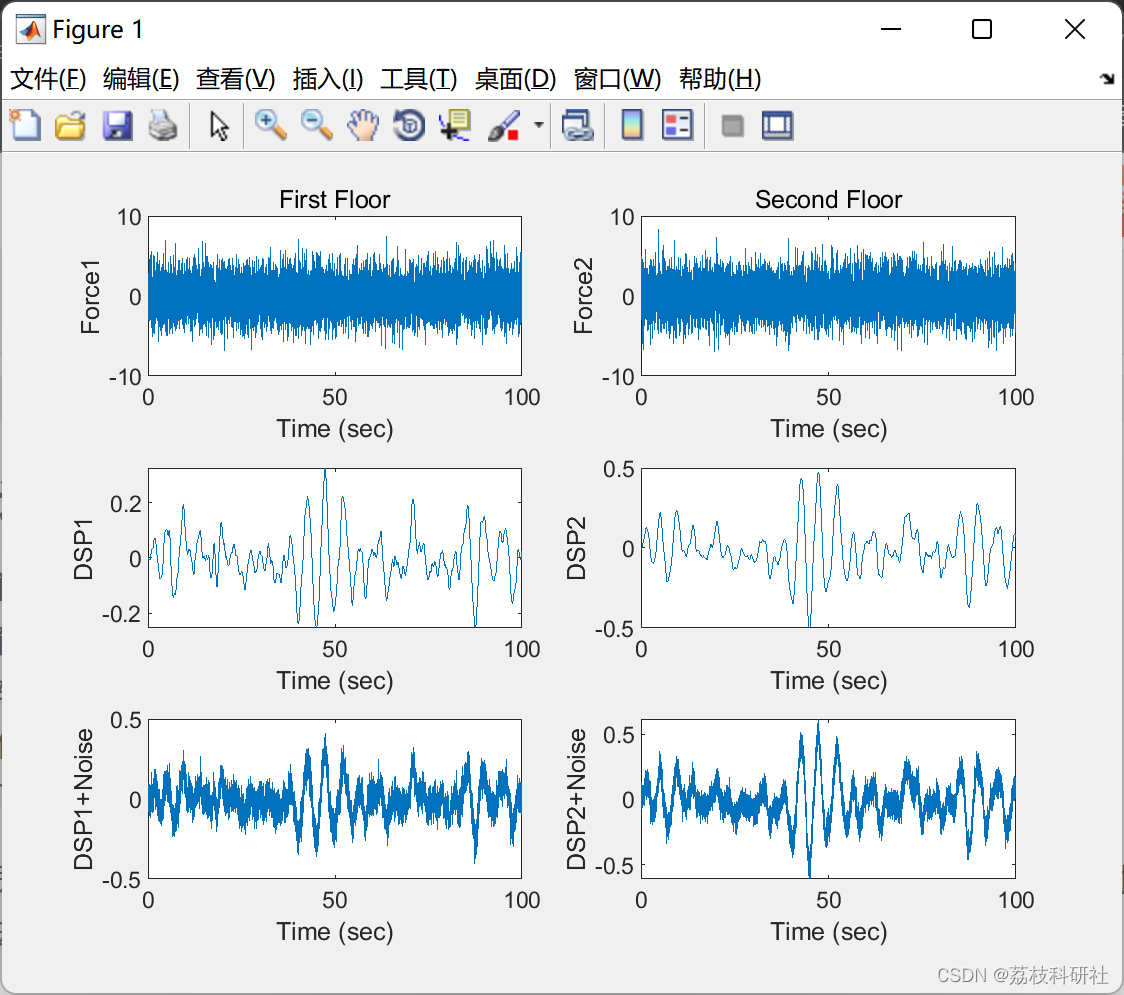This screenshot has height=995, width=1124.
Task: Activate the Brush data tool
Action: pos(504,125)
